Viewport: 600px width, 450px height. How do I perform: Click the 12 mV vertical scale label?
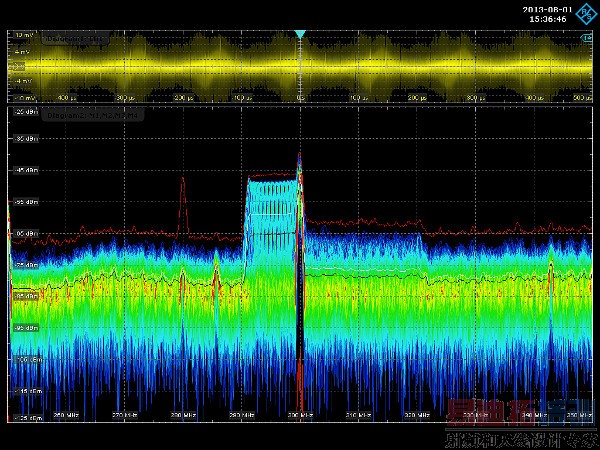(x=24, y=34)
